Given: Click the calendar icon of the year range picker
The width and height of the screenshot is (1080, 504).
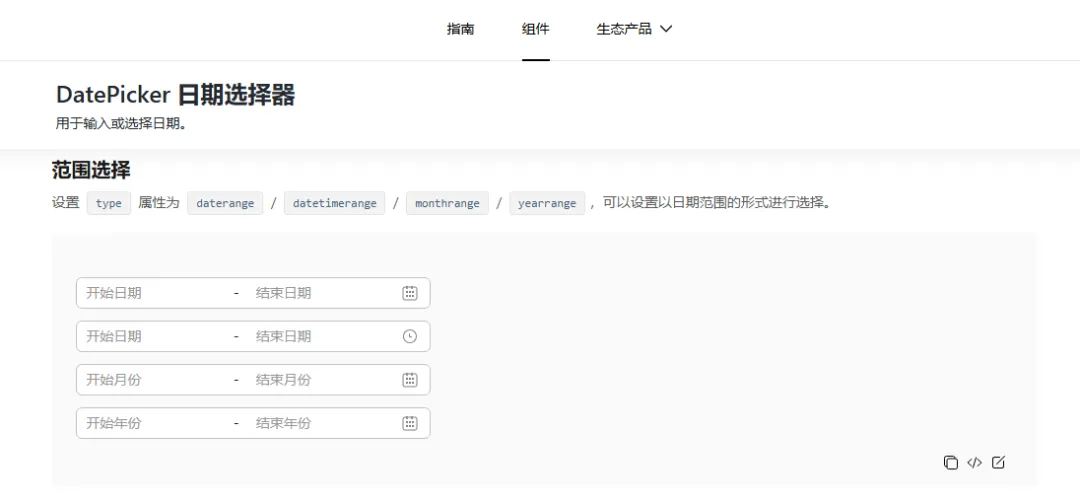Looking at the screenshot, I should click(x=410, y=423).
